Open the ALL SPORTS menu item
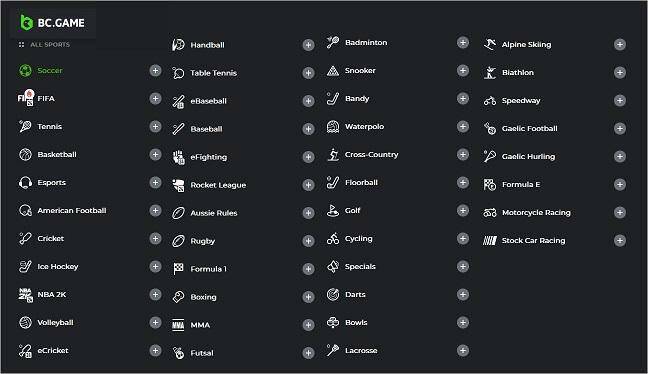Image resolution: width=648 pixels, height=374 pixels. 44,45
